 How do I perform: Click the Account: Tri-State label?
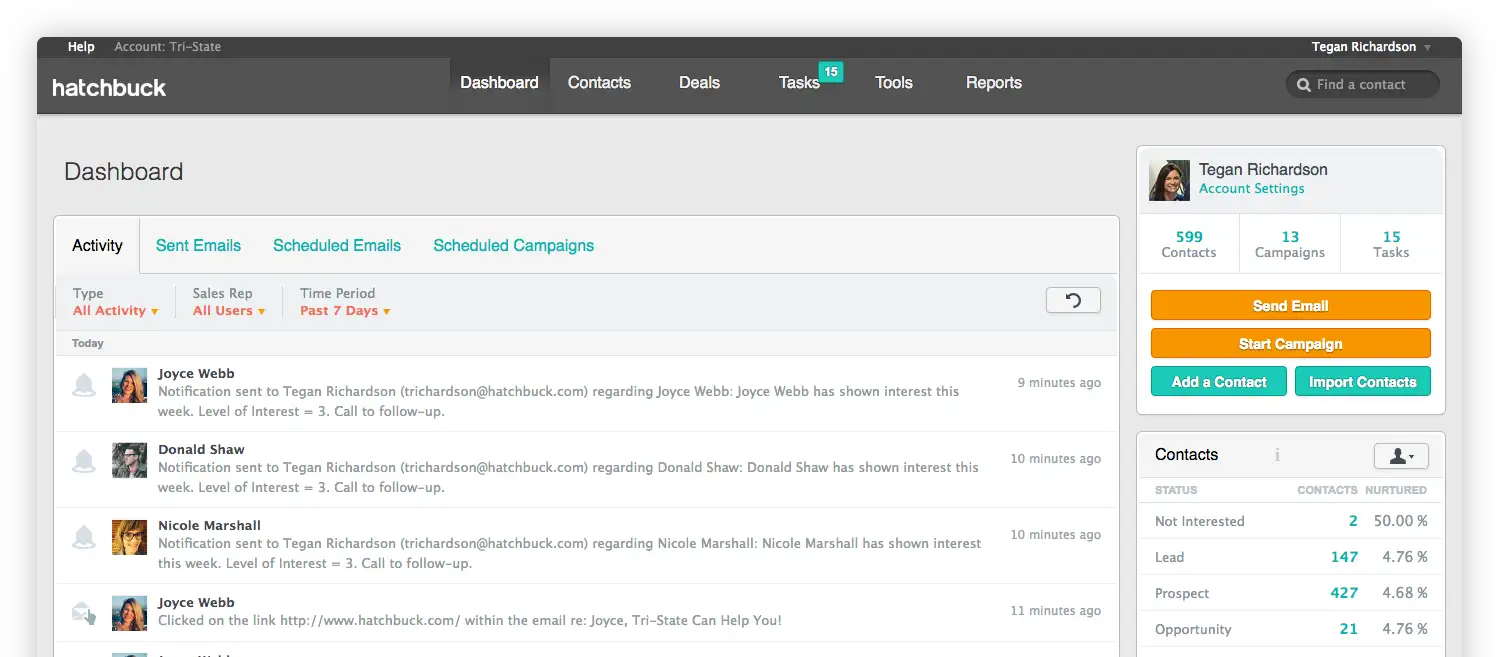[168, 47]
